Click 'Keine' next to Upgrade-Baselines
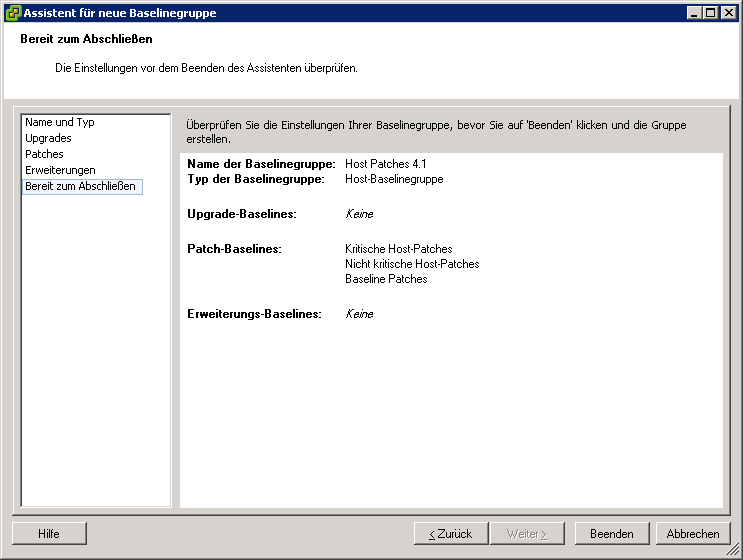The width and height of the screenshot is (743, 560). click(359, 214)
